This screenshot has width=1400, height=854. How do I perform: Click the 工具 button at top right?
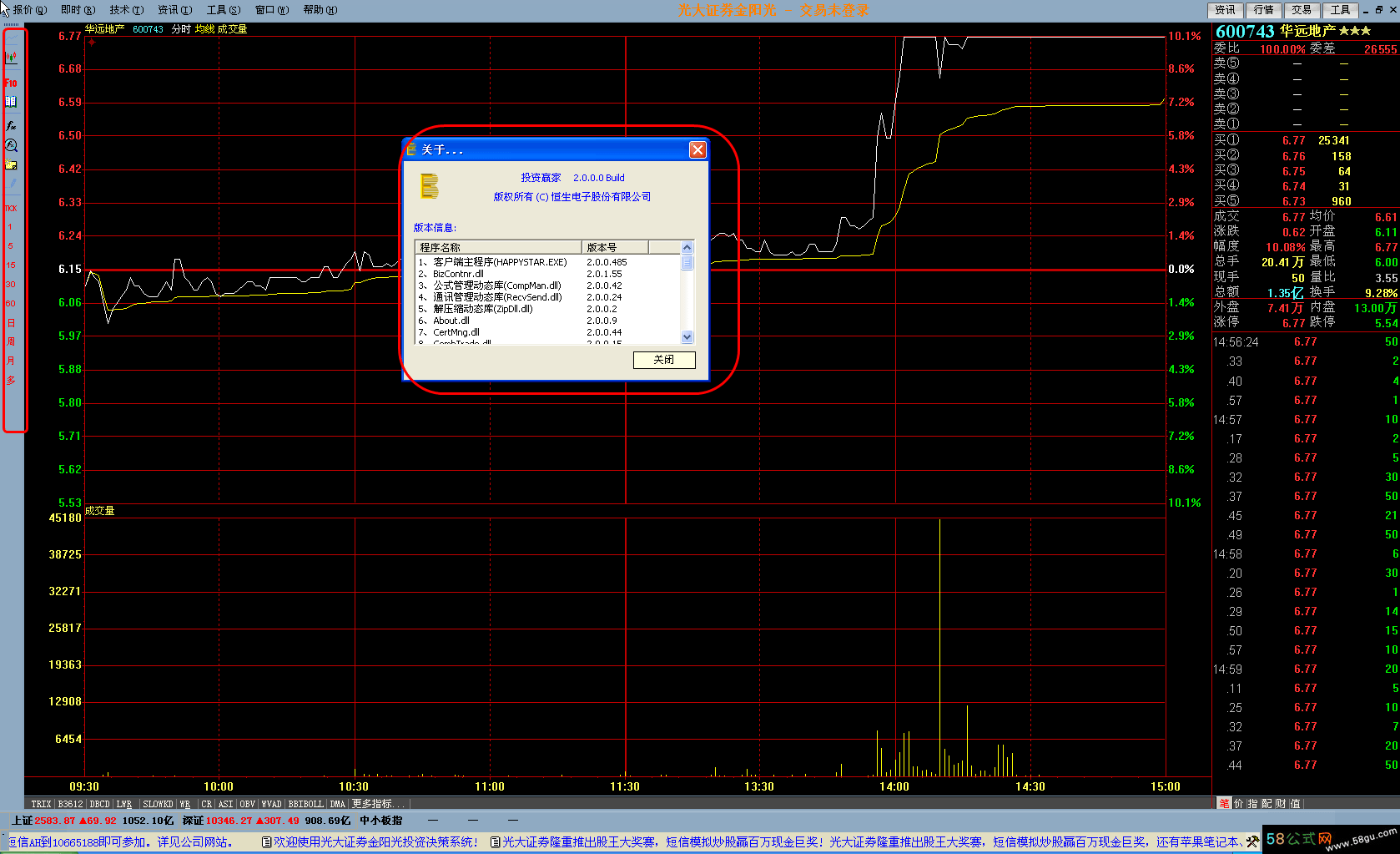click(x=1340, y=10)
